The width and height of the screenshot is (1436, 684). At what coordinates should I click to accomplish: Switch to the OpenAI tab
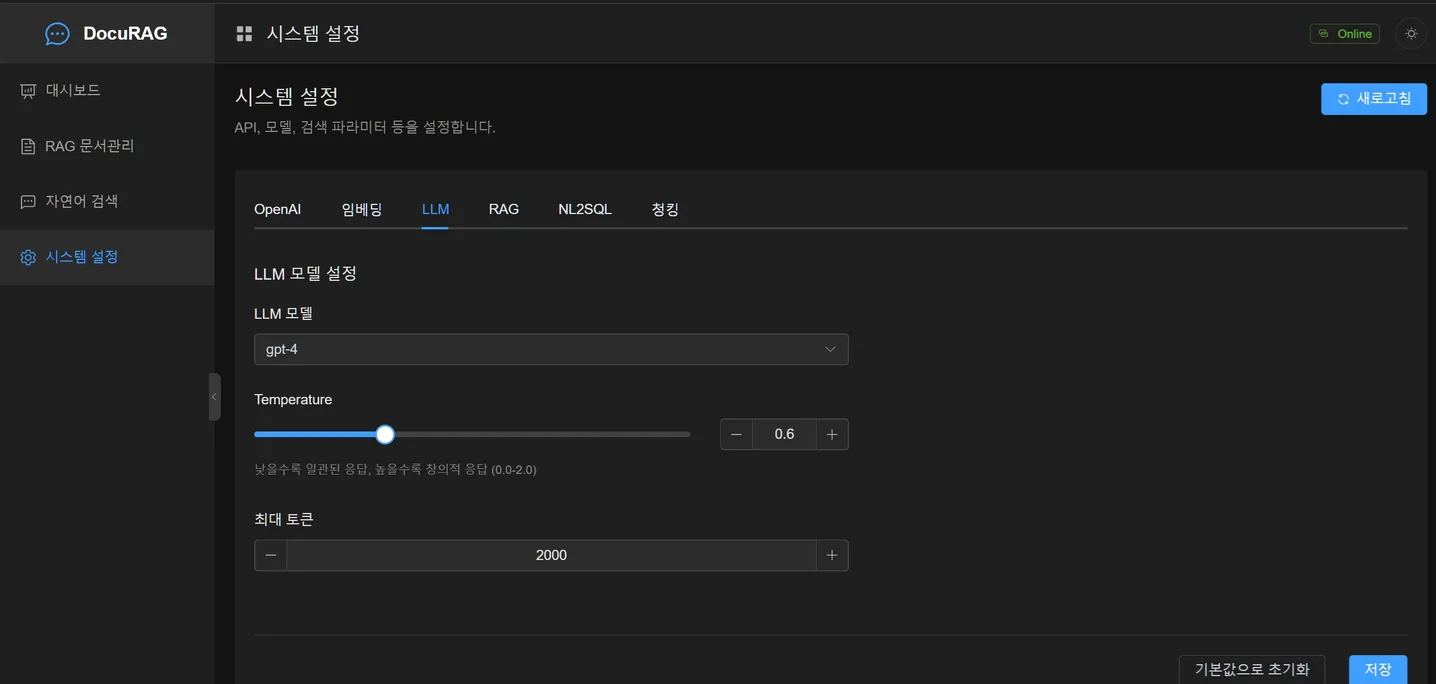(278, 209)
